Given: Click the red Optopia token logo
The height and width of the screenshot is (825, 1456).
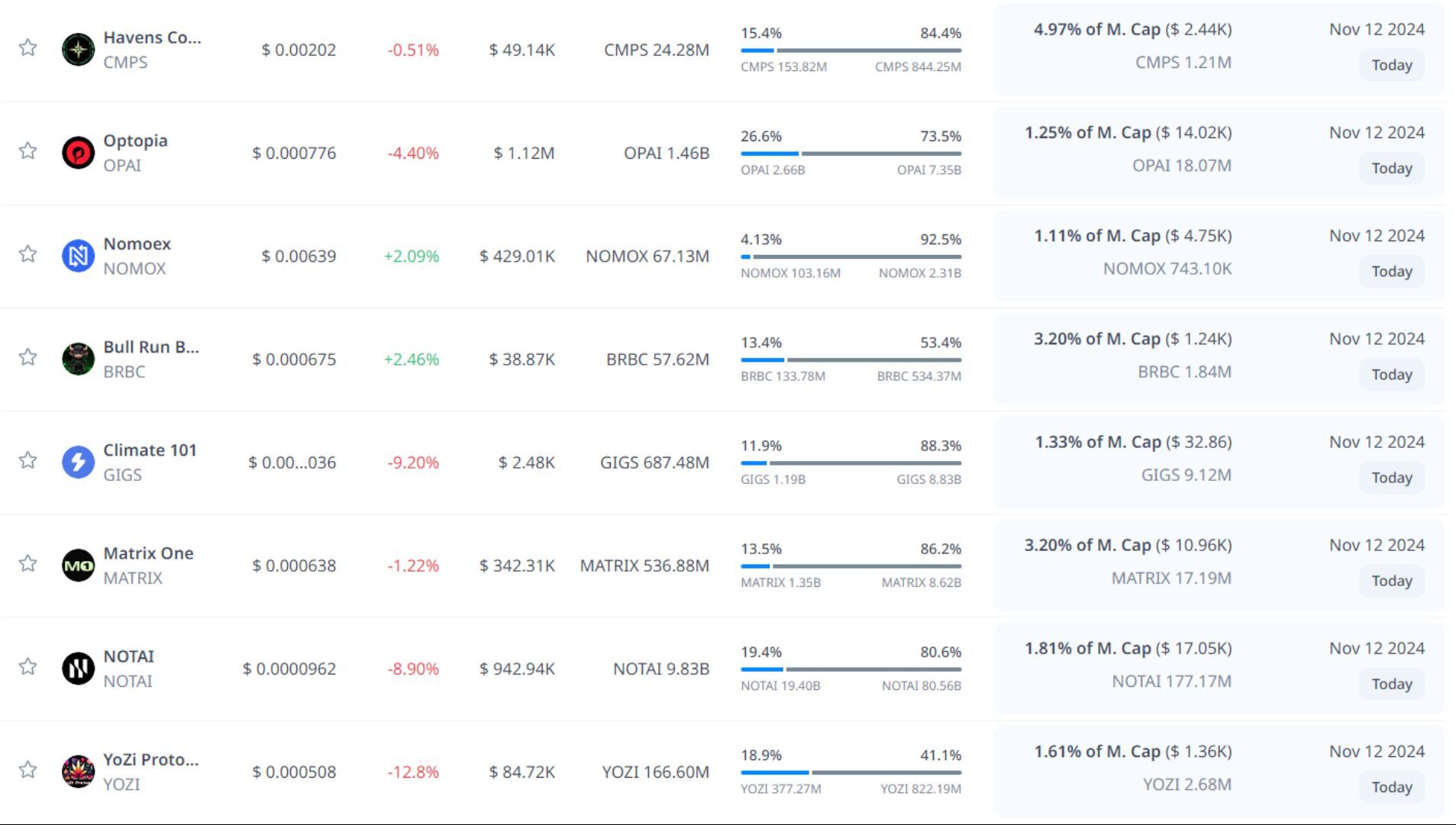Looking at the screenshot, I should point(78,153).
